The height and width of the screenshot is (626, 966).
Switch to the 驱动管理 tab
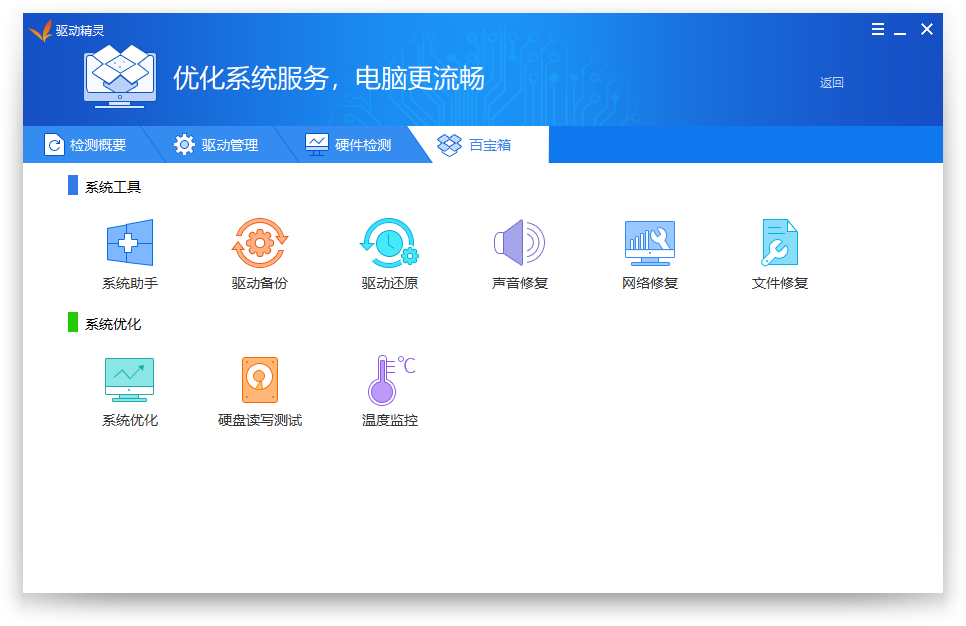pos(217,145)
